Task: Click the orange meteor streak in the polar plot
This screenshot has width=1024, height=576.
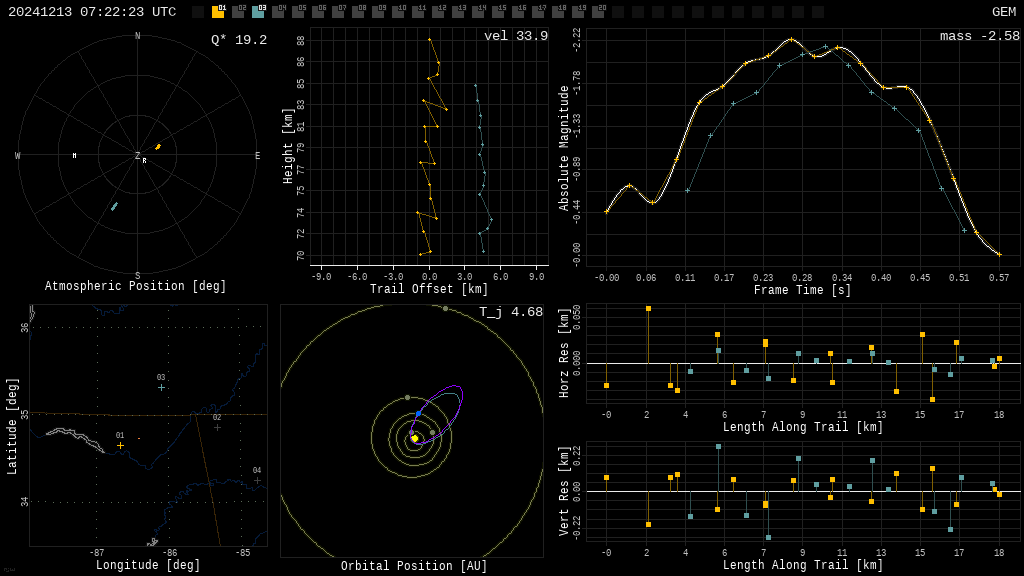Action: (x=158, y=147)
